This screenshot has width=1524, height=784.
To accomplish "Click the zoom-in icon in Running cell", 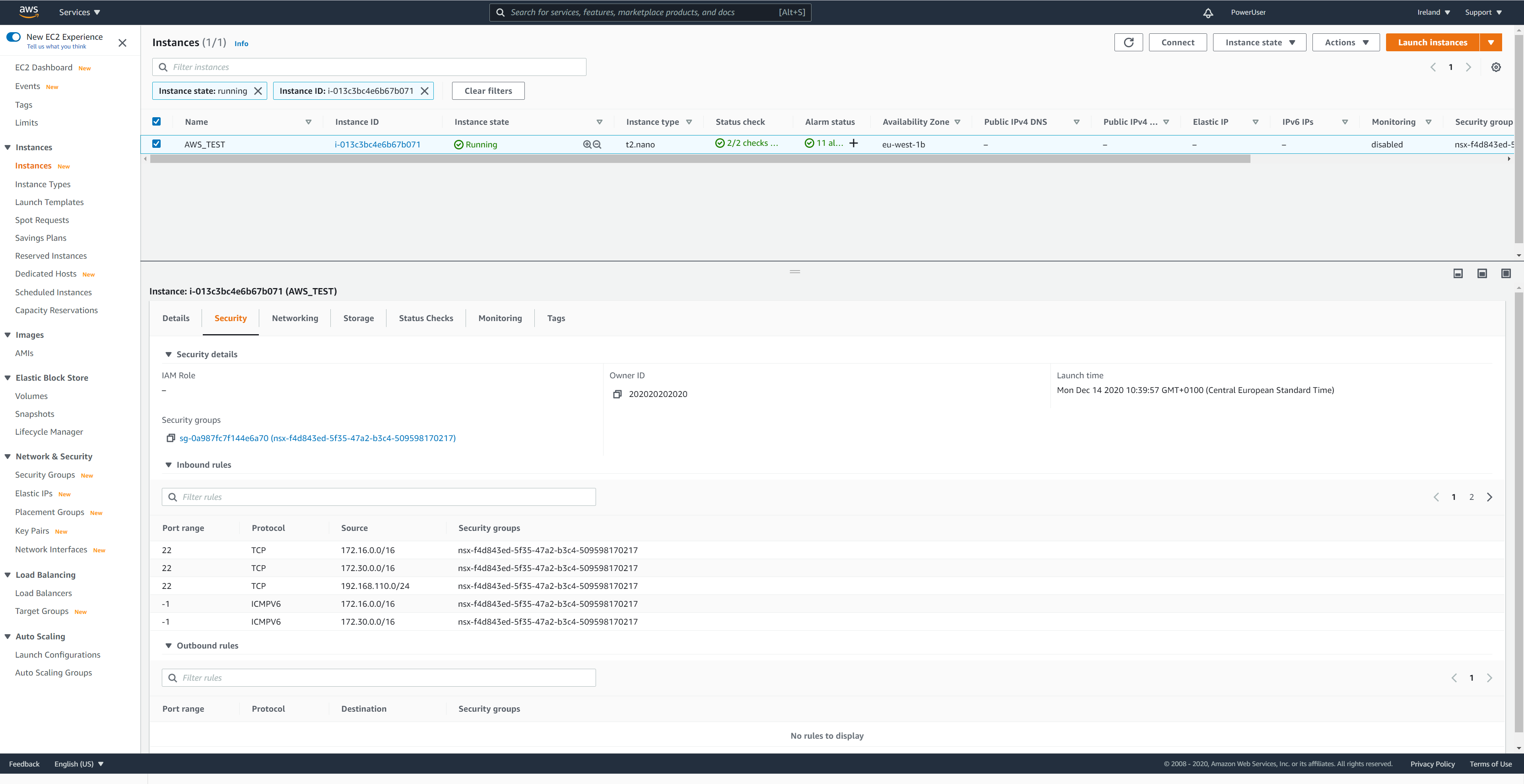I will click(x=587, y=144).
